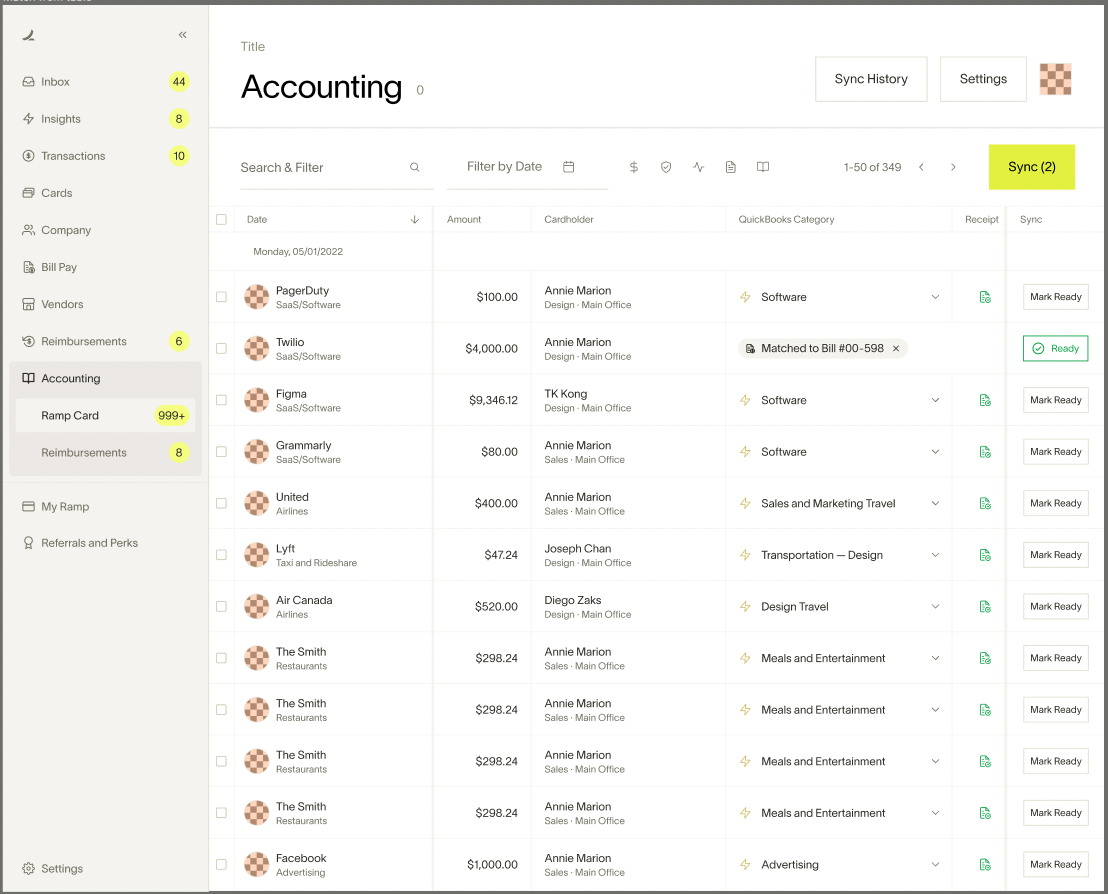Check the Air Canada transaction checkbox
The height and width of the screenshot is (894, 1108).
point(221,606)
